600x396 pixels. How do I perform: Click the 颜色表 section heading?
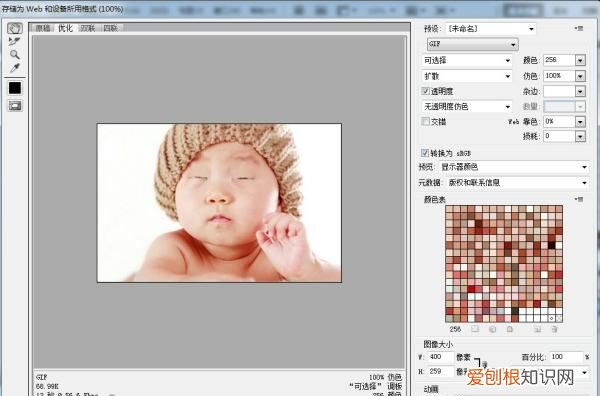pos(435,199)
